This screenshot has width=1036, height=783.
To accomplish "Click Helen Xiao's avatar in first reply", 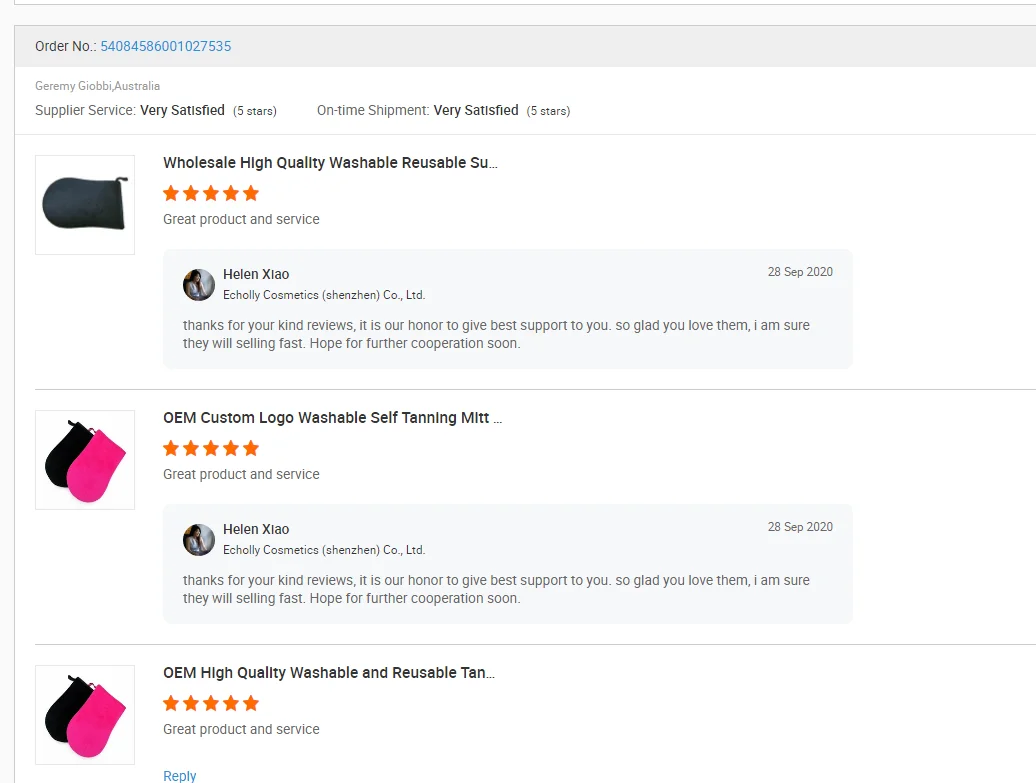I will pyautogui.click(x=199, y=285).
